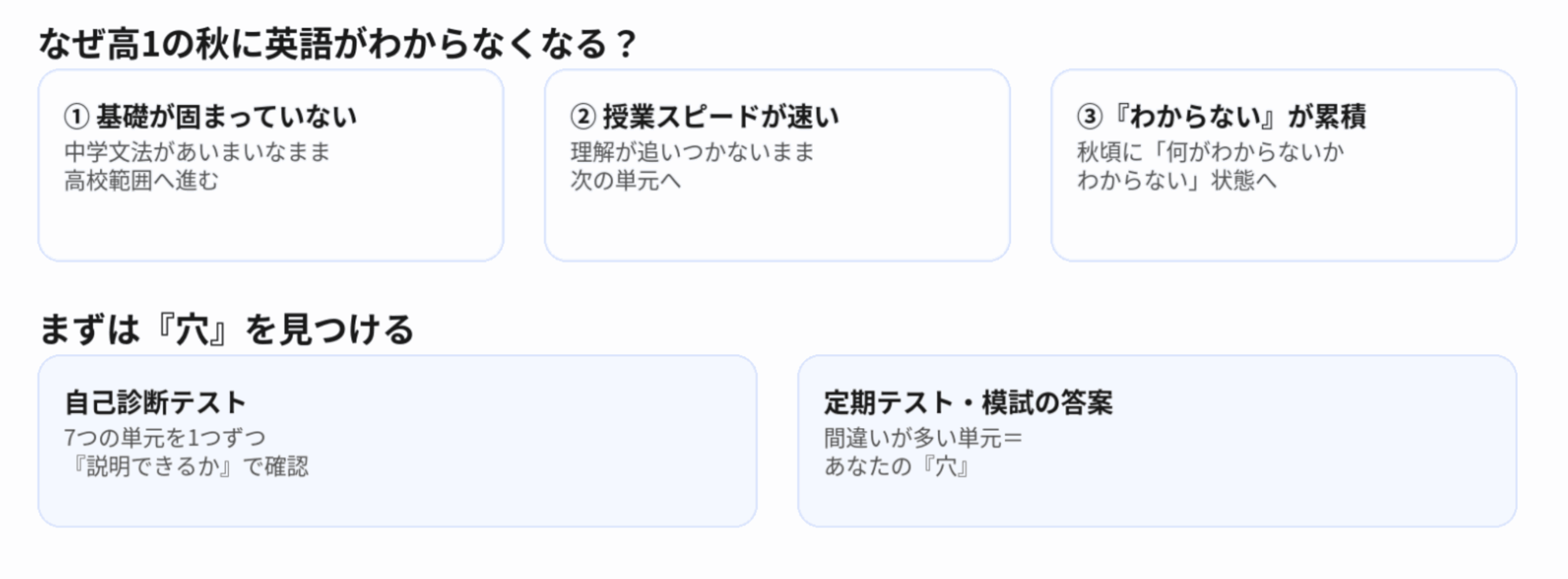1568x579 pixels.
Task: Click the text 秋頃に「何がわからないか
Action: (1211, 151)
